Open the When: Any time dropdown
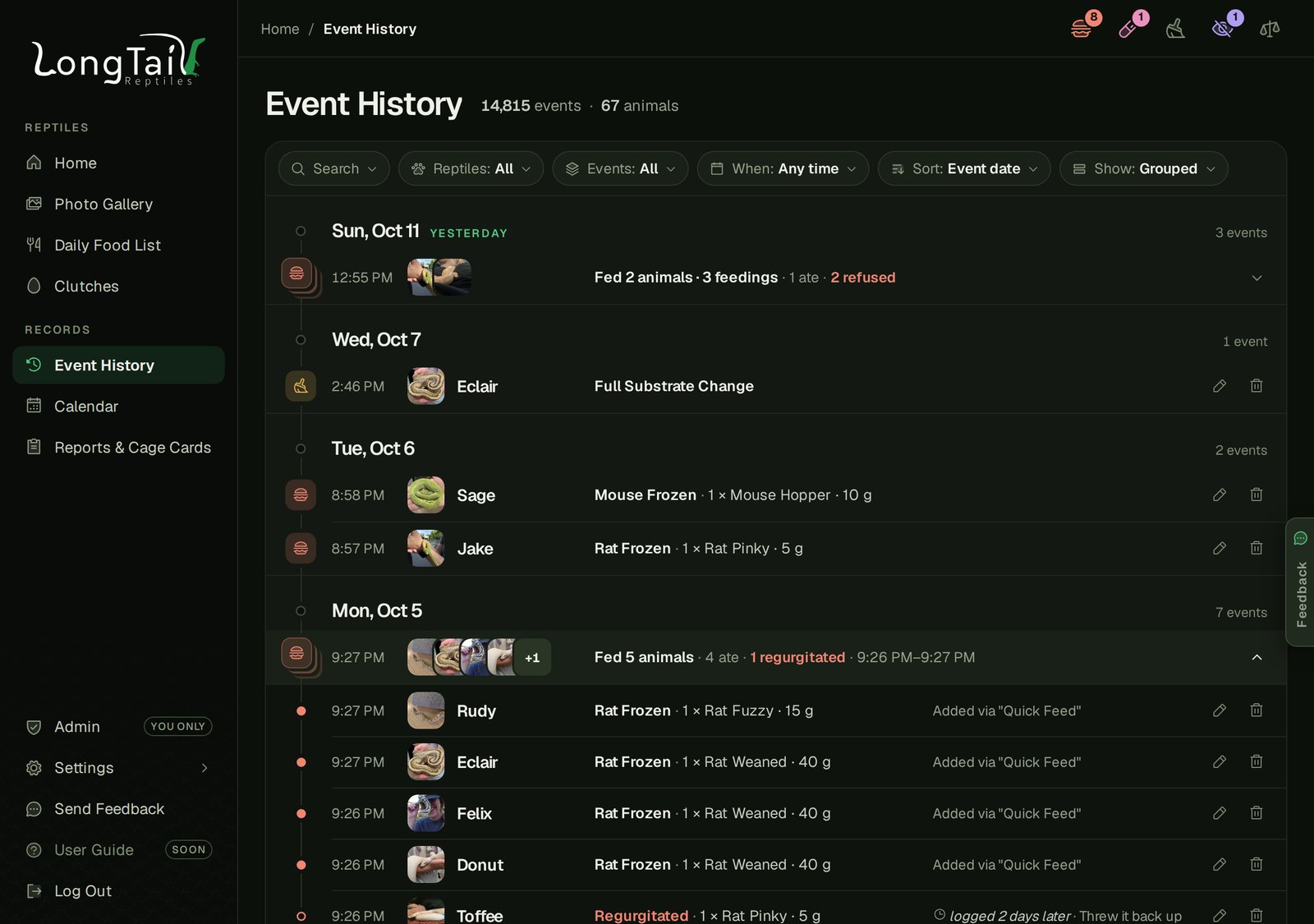This screenshot has width=1314, height=924. click(x=783, y=168)
